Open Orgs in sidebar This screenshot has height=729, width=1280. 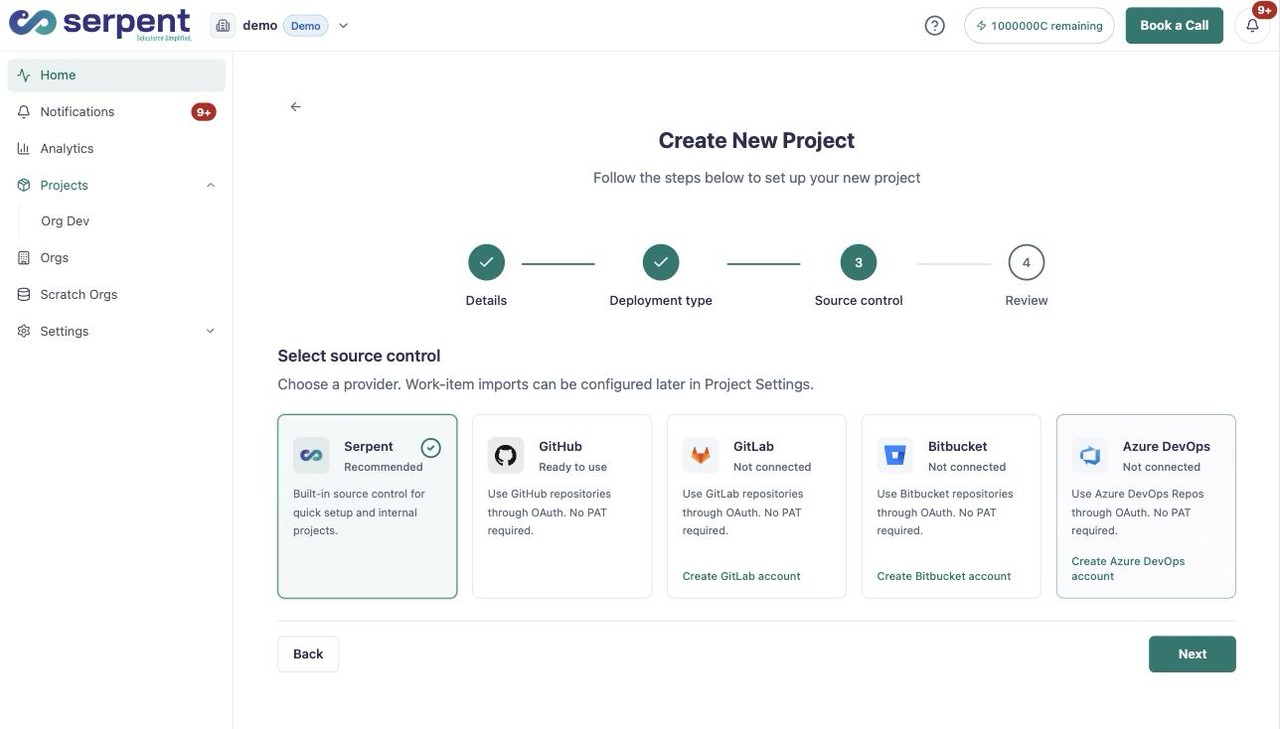point(117,258)
